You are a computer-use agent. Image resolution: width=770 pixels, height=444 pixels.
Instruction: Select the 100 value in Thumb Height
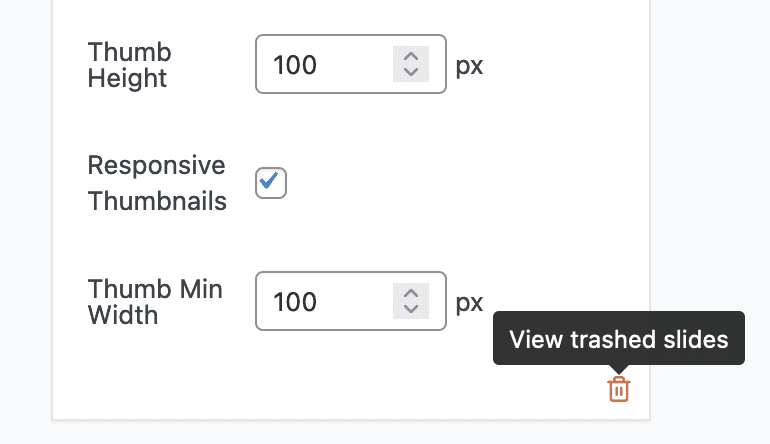coord(295,65)
